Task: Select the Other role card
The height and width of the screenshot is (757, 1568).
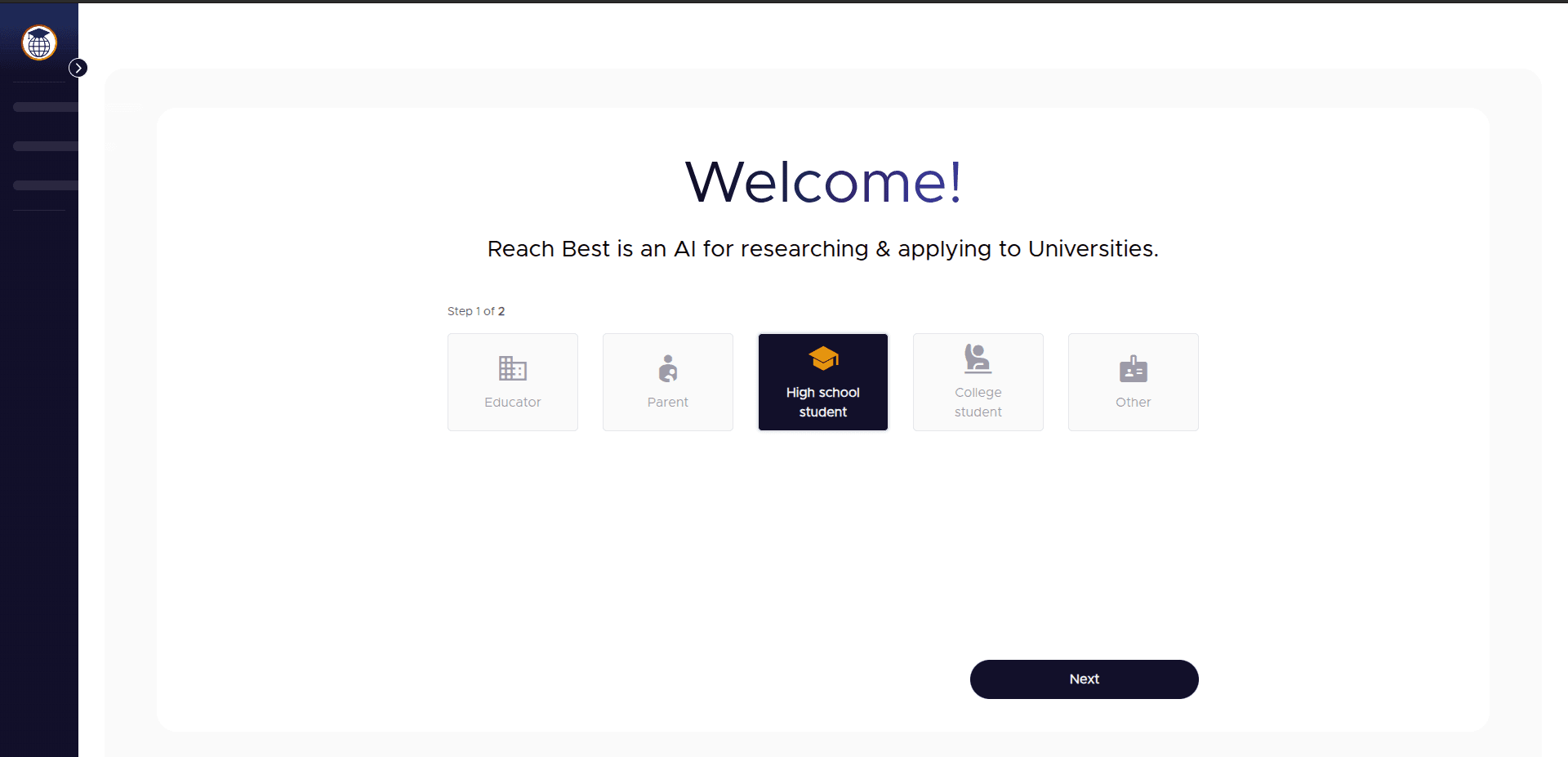Action: [x=1134, y=382]
